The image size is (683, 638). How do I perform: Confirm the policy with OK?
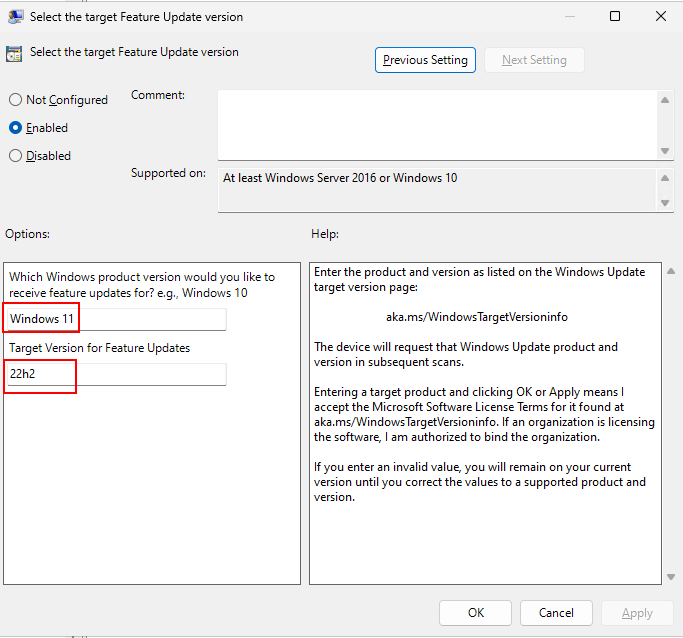pos(475,613)
